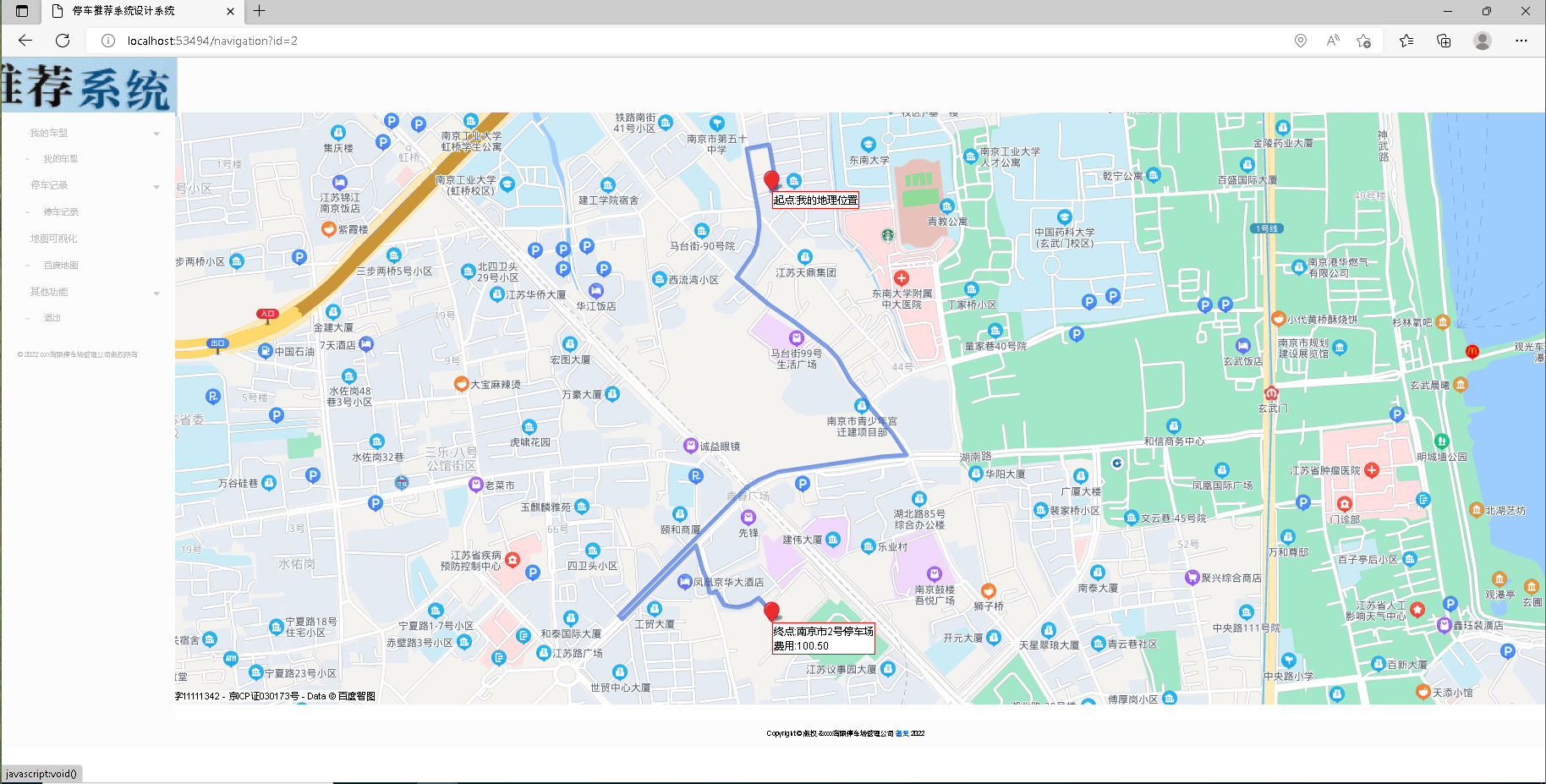Click 退出 to log out
This screenshot has height=784, width=1546.
coord(52,318)
